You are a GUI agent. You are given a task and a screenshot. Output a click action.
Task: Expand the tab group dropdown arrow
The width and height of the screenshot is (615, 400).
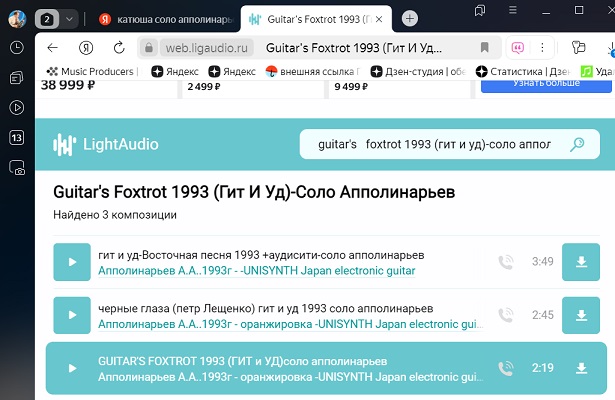point(69,19)
